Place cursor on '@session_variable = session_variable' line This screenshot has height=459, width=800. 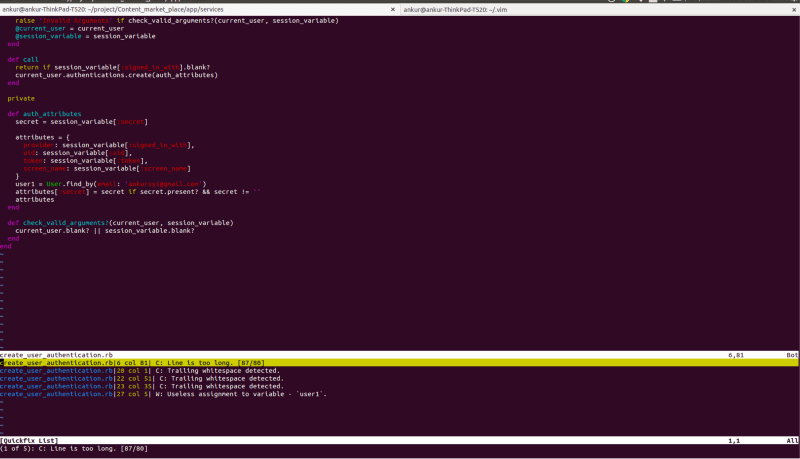[85, 36]
